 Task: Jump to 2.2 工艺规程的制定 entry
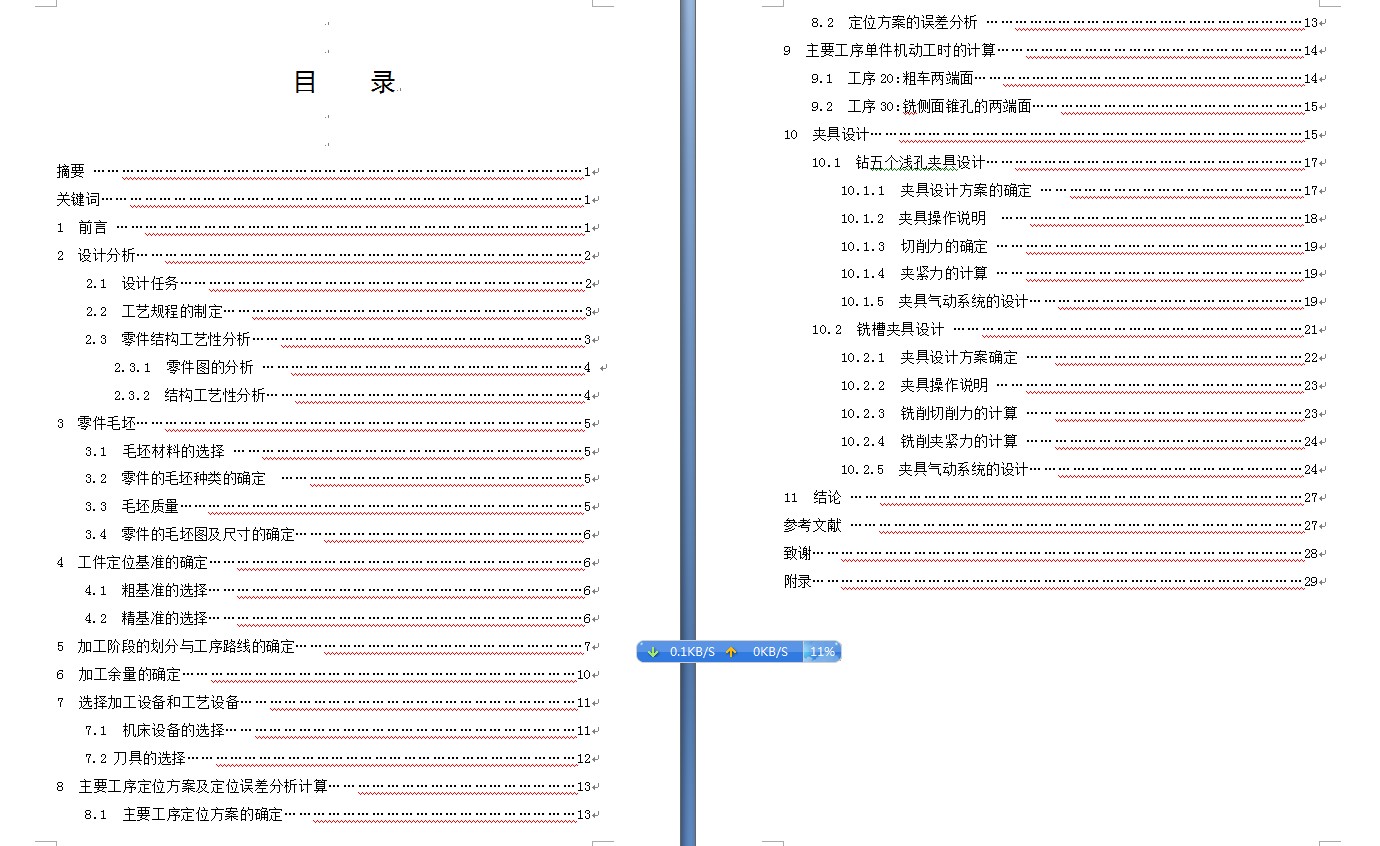(339, 312)
